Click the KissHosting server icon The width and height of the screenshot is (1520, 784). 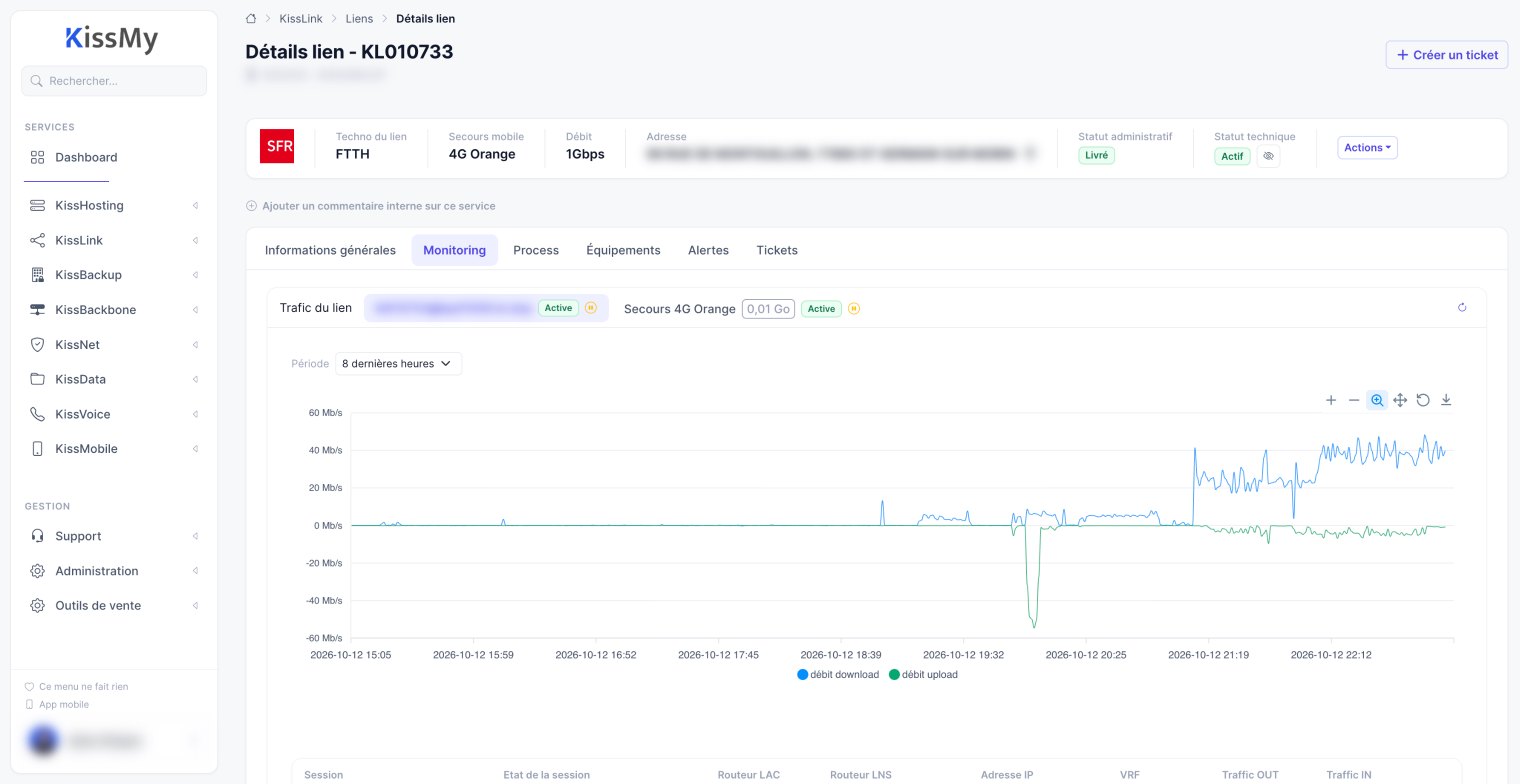(x=37, y=205)
